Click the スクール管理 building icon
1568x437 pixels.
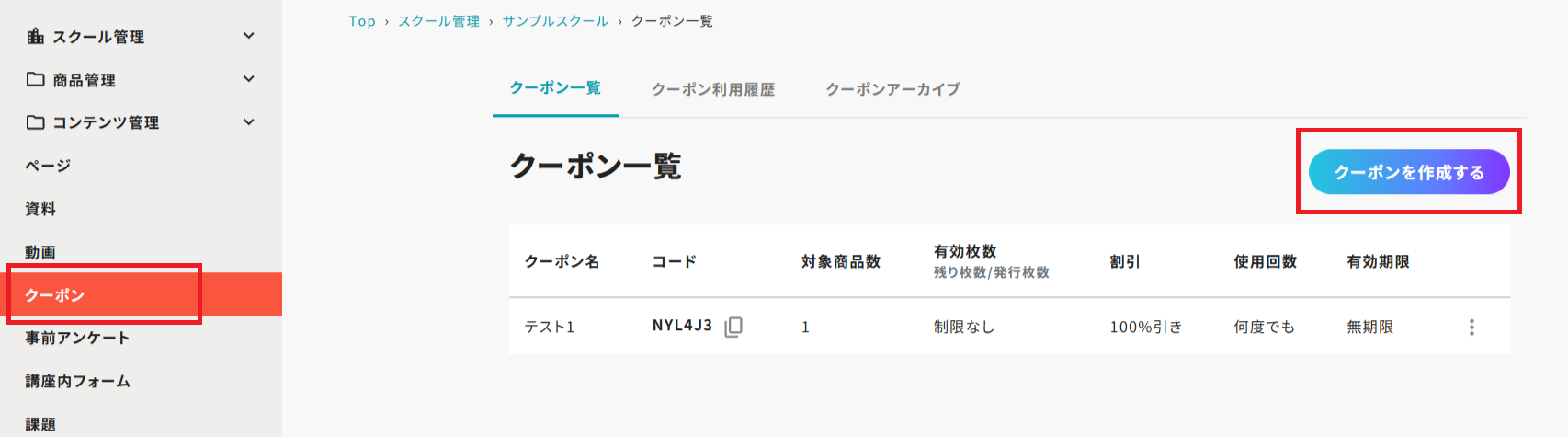36,36
